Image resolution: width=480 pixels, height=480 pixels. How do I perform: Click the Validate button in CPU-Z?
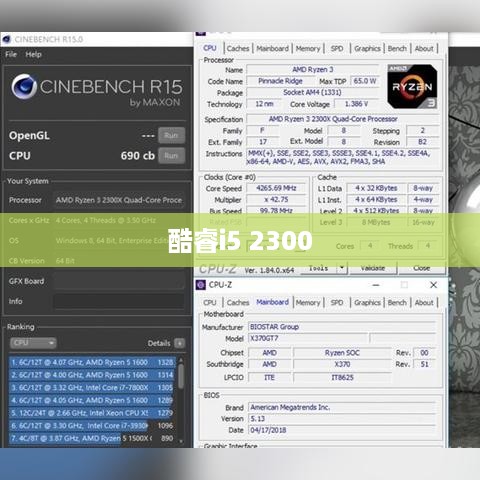373,268
